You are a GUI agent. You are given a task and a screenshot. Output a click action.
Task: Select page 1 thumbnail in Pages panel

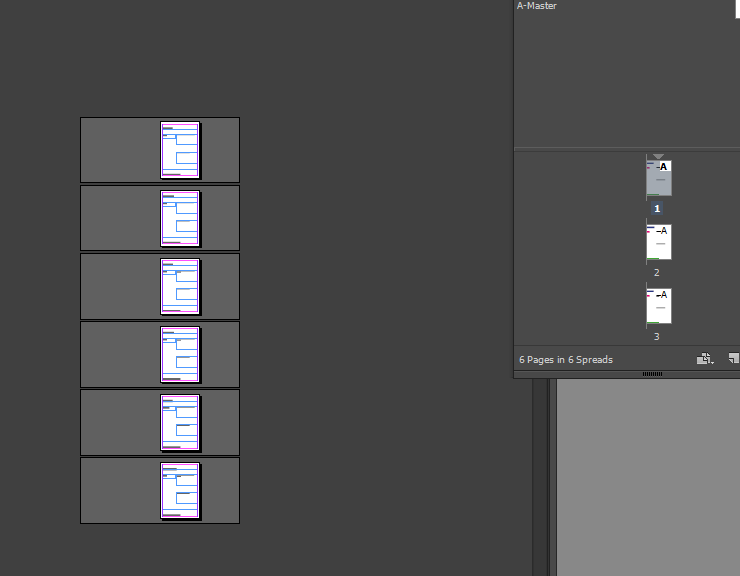coord(659,178)
